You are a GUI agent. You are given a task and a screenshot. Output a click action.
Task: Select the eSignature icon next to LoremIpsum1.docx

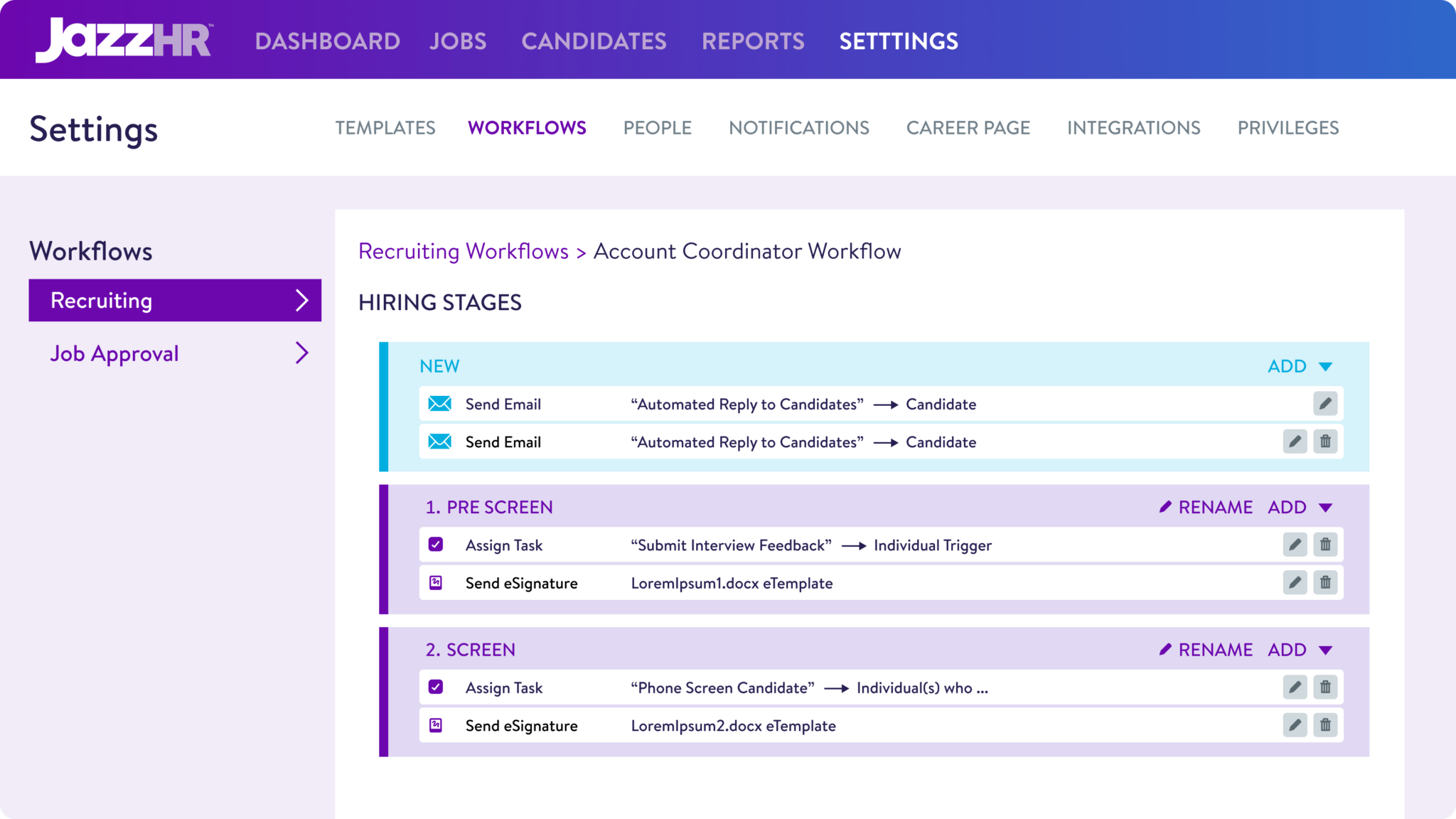pyautogui.click(x=436, y=583)
